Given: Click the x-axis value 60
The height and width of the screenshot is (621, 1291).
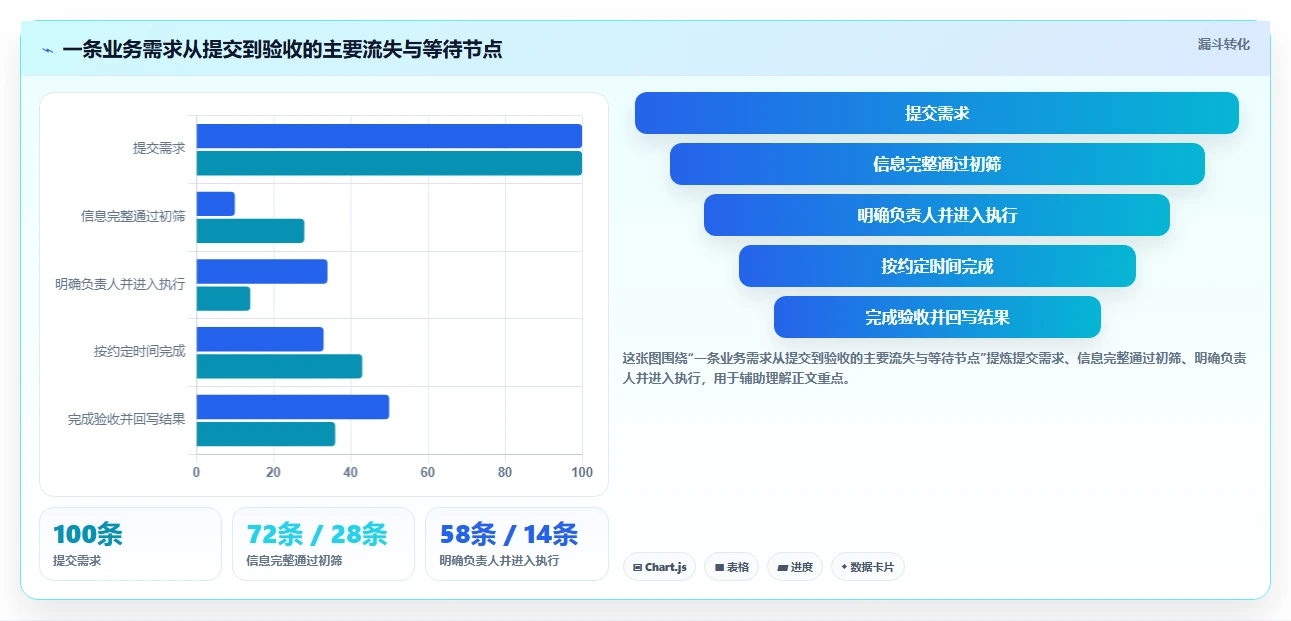Looking at the screenshot, I should point(428,472).
